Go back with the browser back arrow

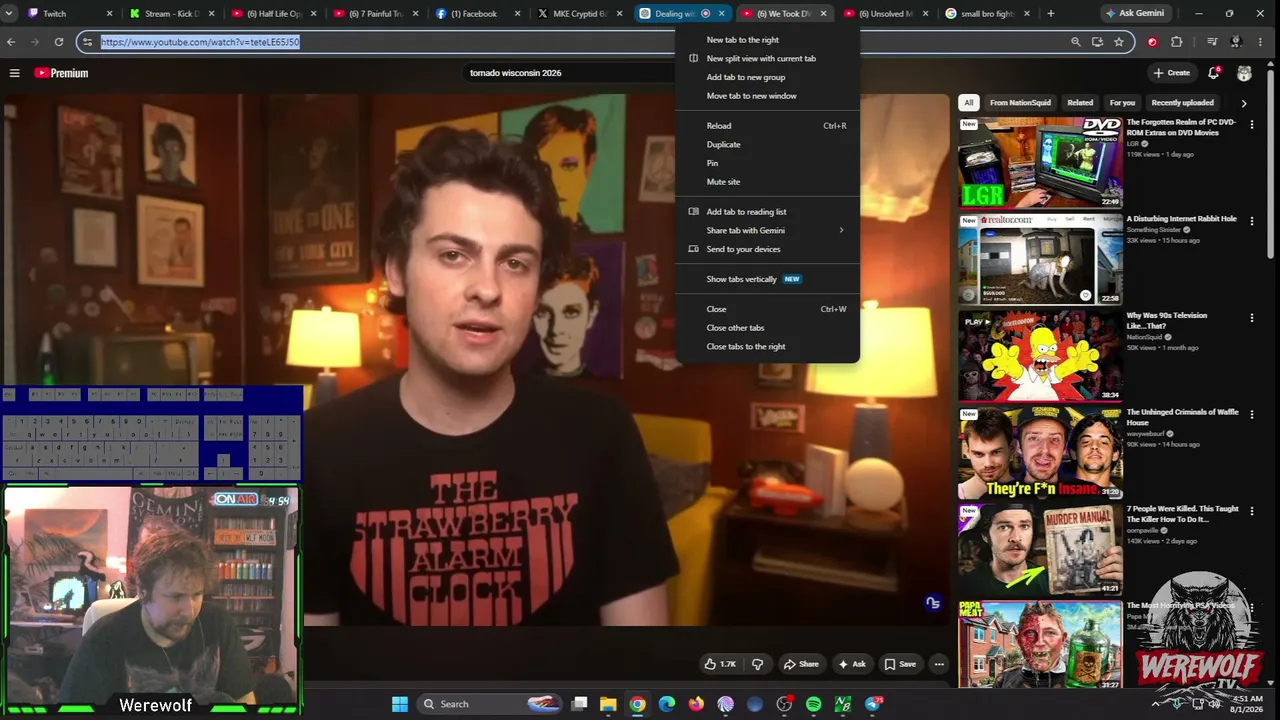11,42
